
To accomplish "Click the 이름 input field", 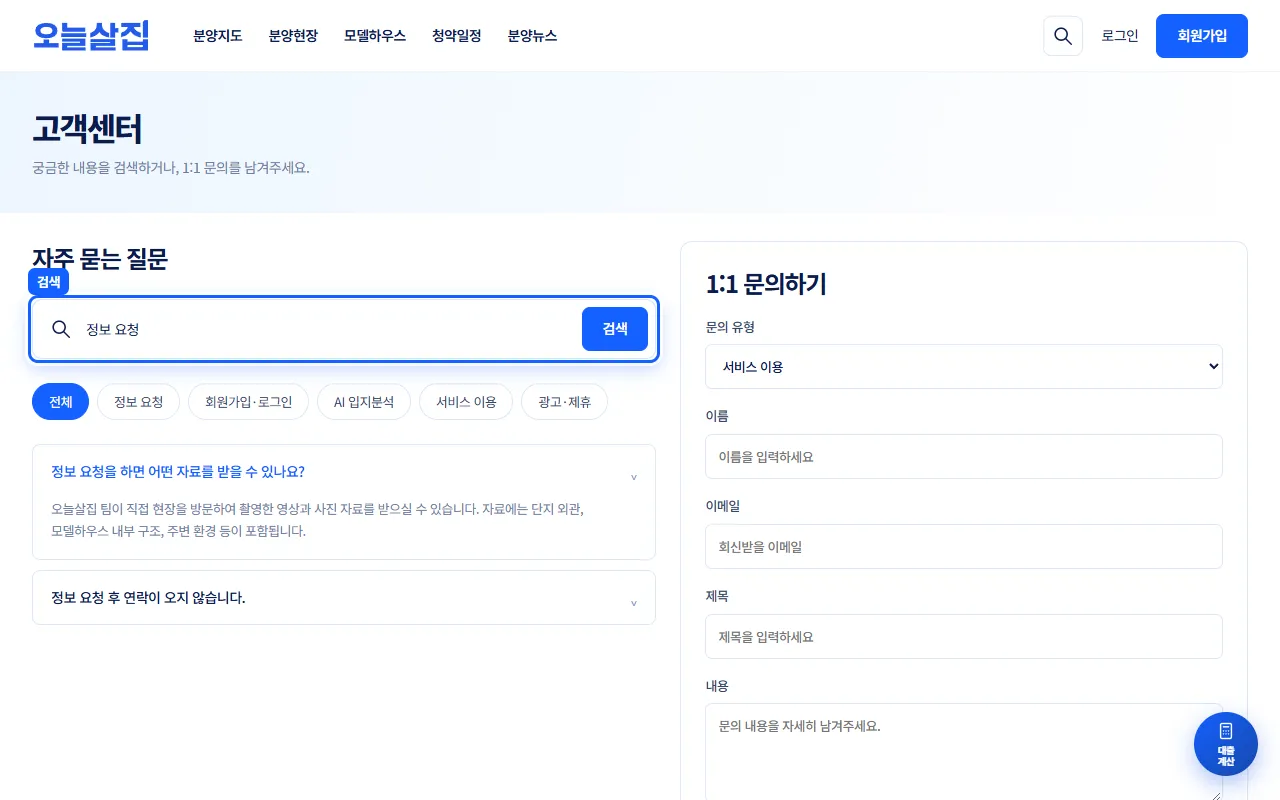I will [964, 456].
